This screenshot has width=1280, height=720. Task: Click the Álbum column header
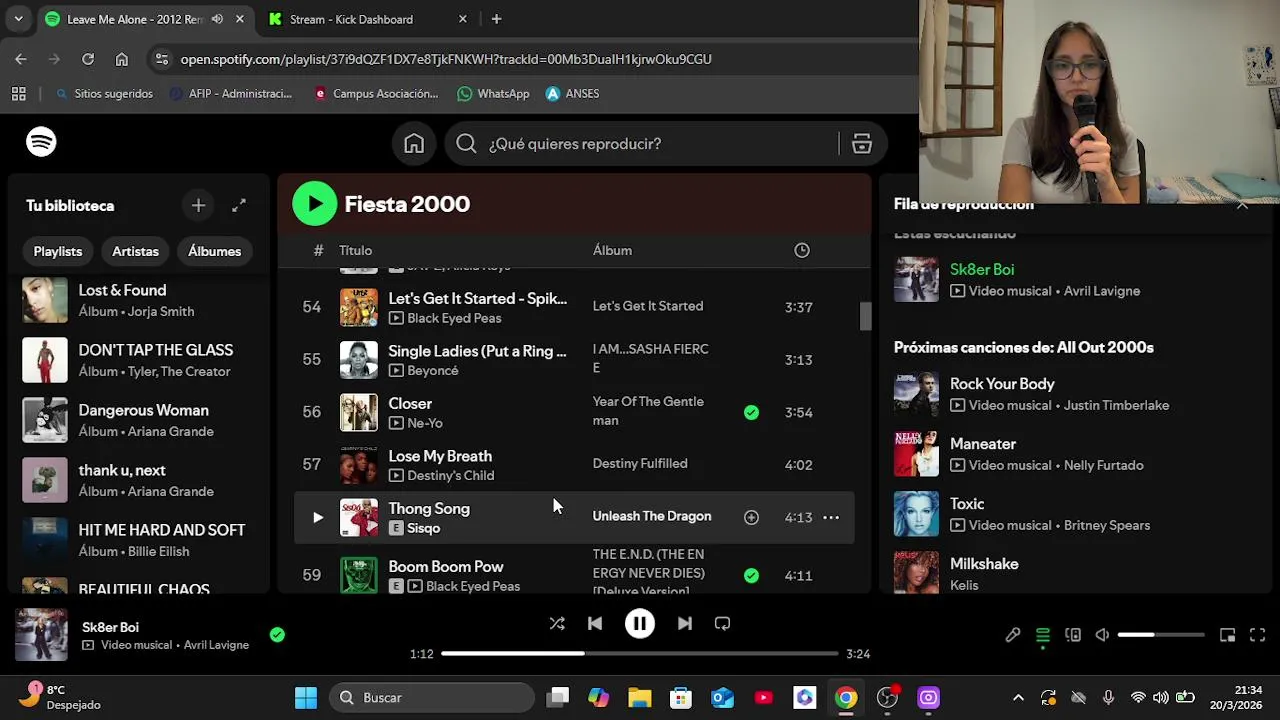point(612,250)
